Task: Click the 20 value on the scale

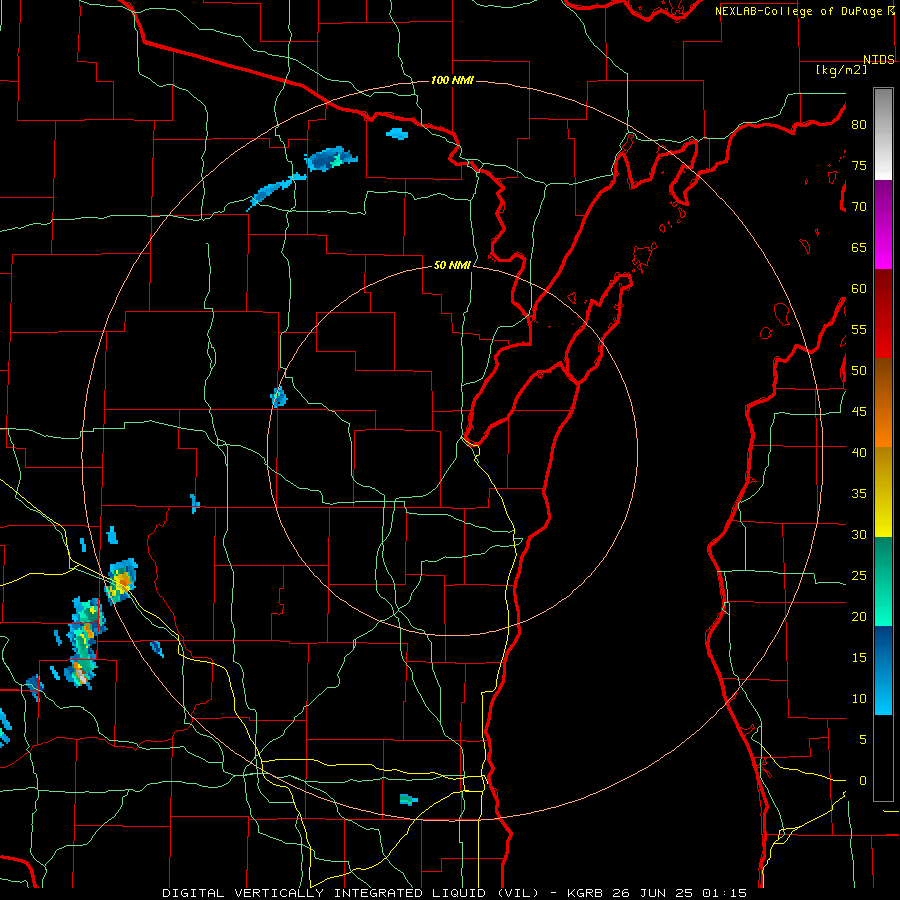Action: (x=859, y=616)
